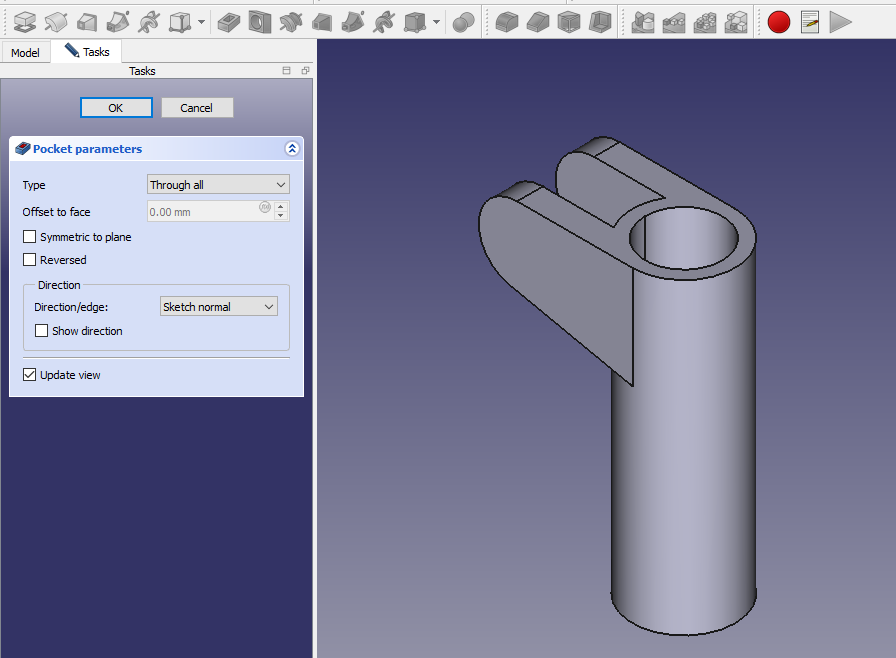Select the Hole tool icon
The height and width of the screenshot is (658, 896).
click(260, 21)
